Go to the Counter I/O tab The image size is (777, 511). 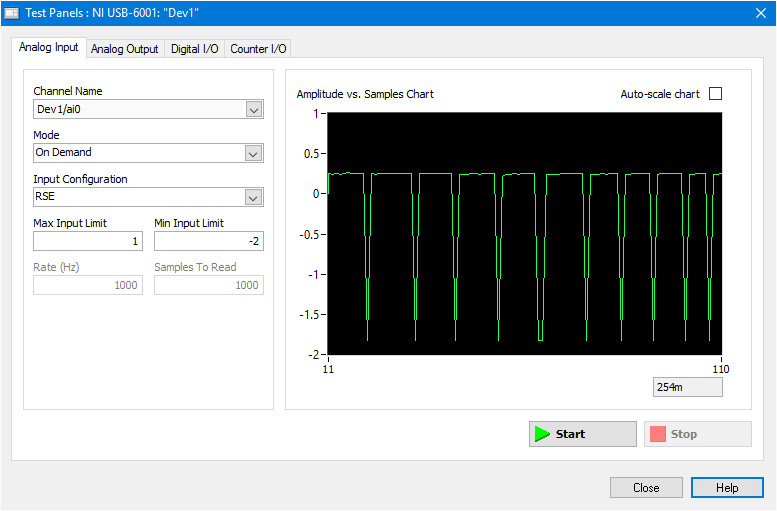point(258,49)
